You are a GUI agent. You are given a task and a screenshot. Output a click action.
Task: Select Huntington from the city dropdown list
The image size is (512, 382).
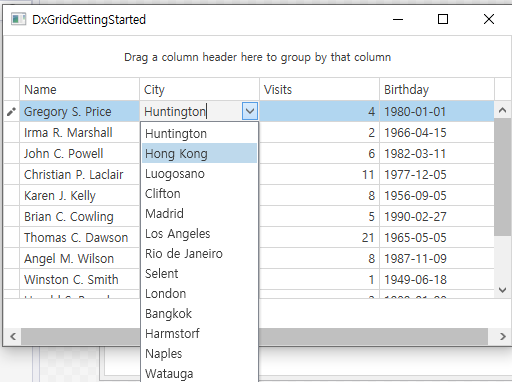(x=199, y=133)
